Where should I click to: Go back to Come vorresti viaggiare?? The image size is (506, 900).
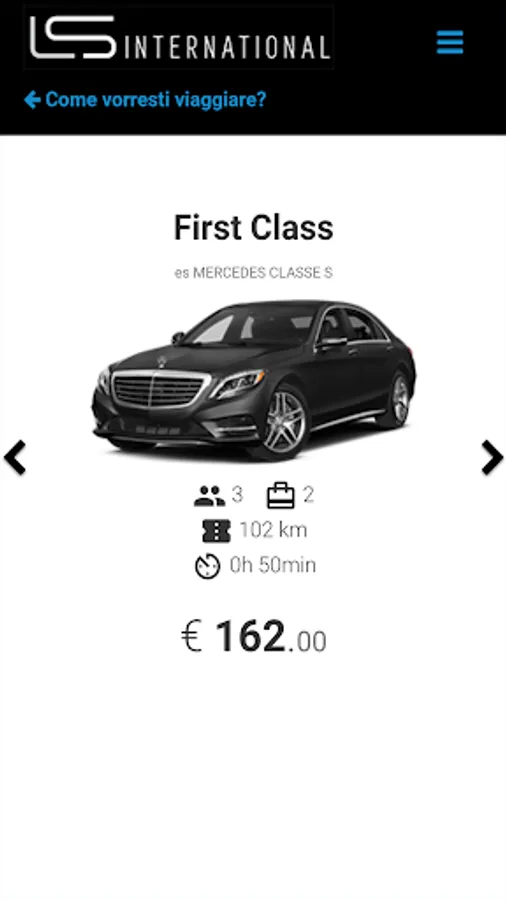145,100
